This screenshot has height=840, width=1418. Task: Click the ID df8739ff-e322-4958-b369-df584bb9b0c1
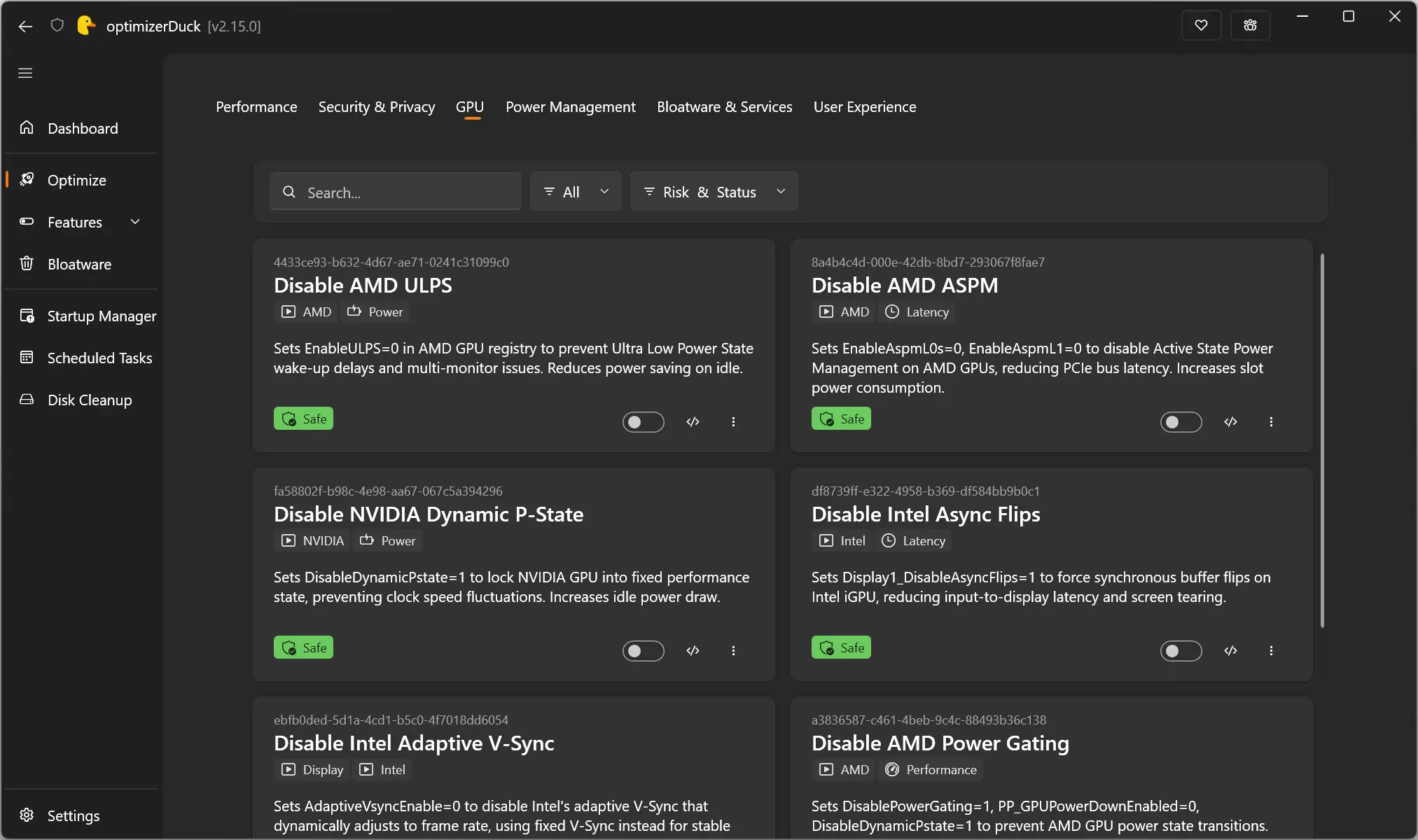coord(926,491)
